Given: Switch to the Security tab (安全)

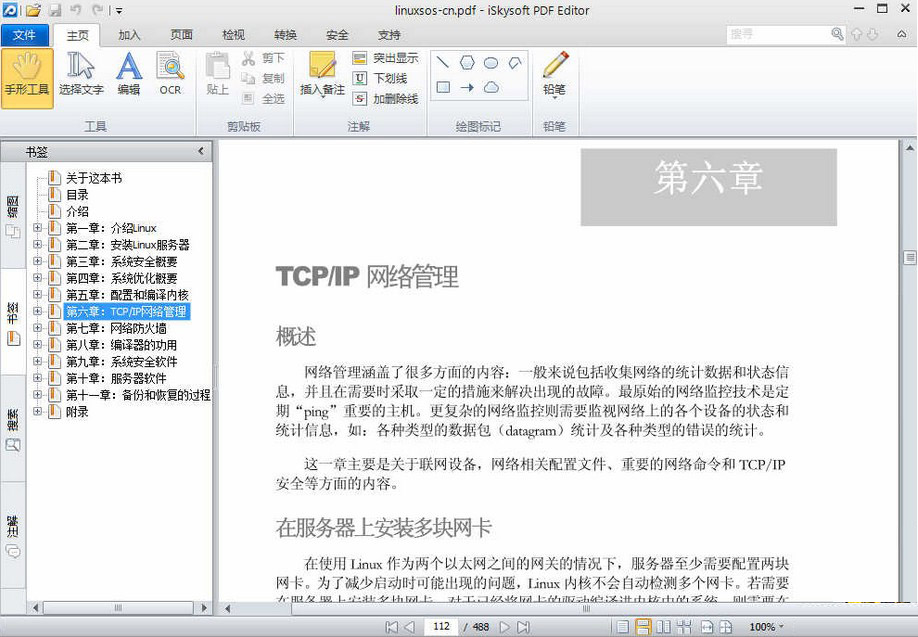Looking at the screenshot, I should pyautogui.click(x=337, y=35).
